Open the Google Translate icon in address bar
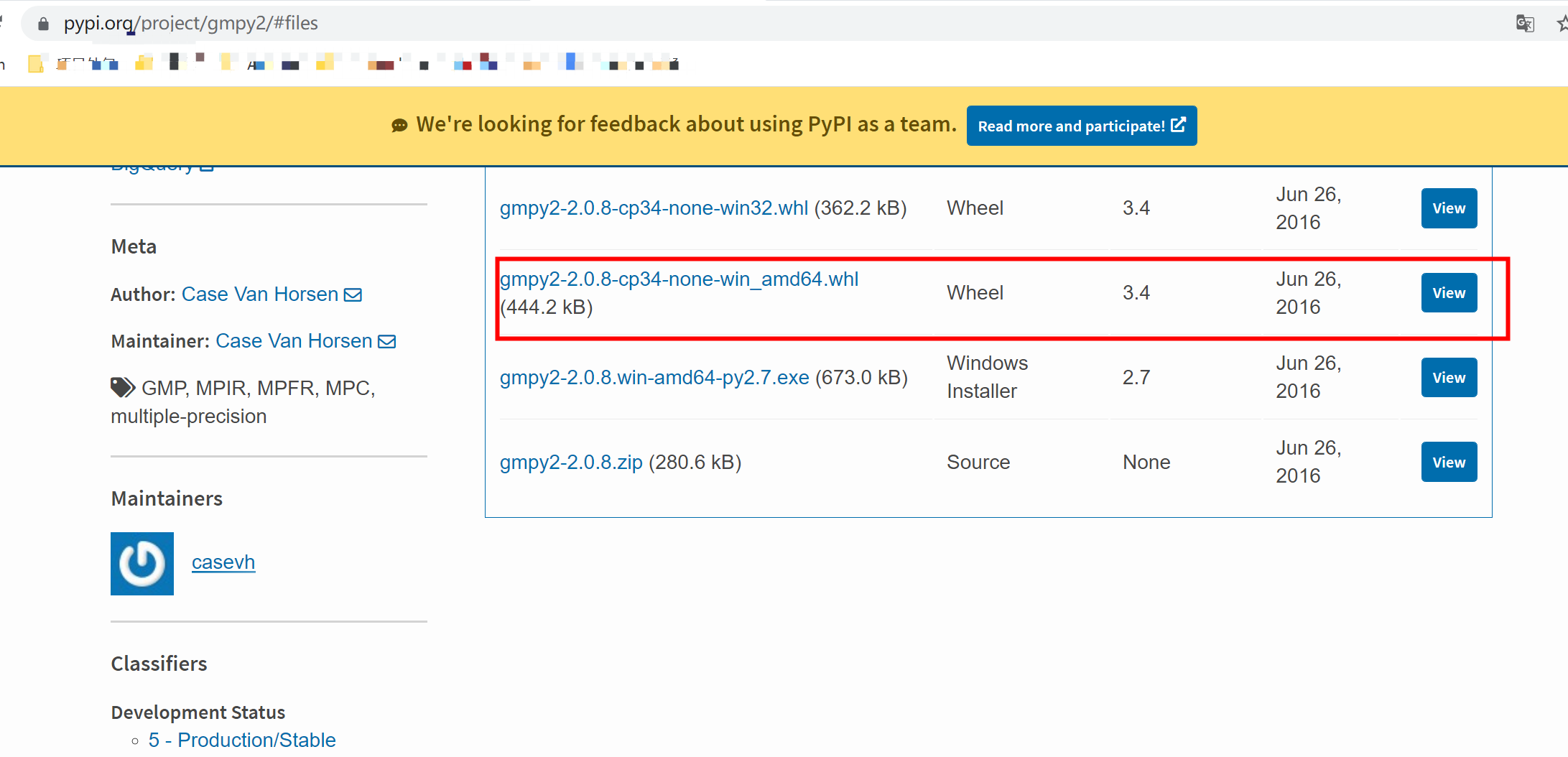The image size is (1568, 757). coord(1524,23)
